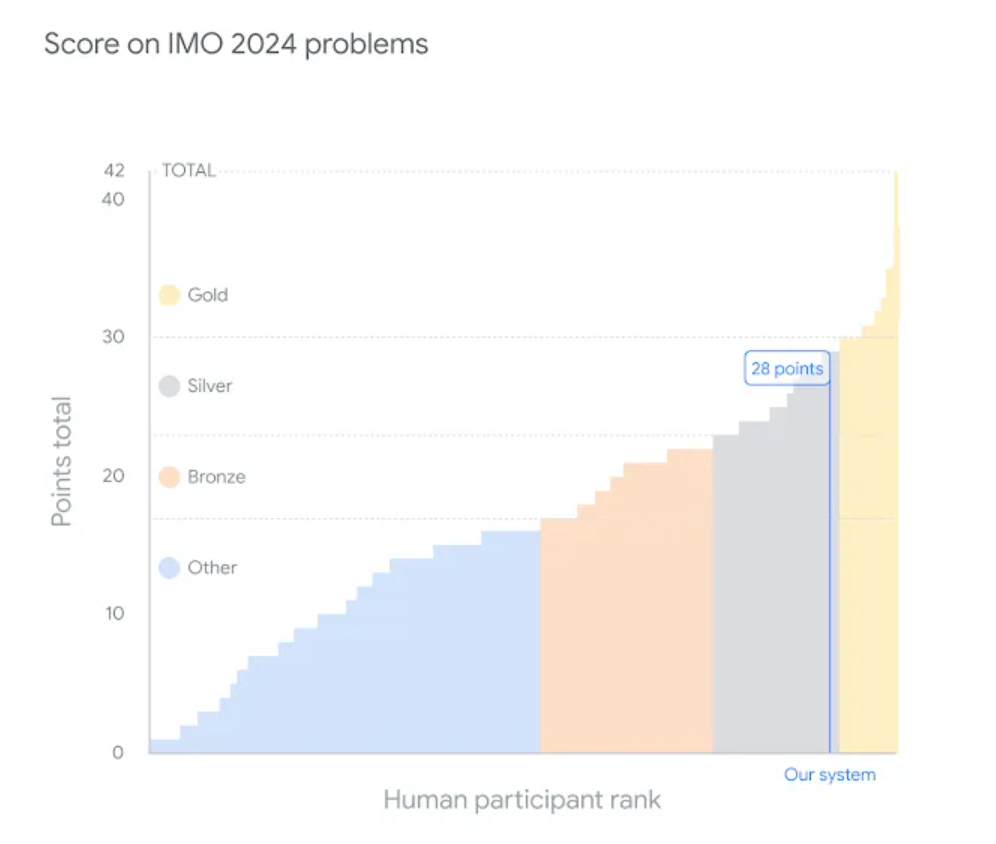Image resolution: width=996 pixels, height=844 pixels.
Task: Click the yellow Gold bars region
Action: (868, 560)
